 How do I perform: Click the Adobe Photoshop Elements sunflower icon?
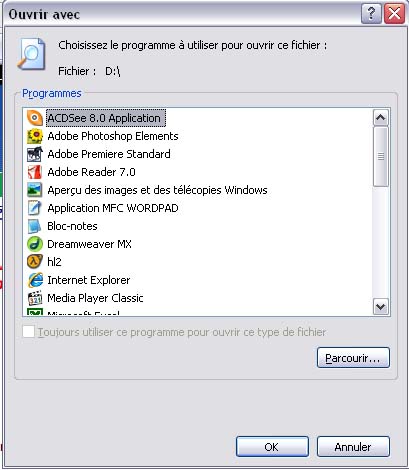[x=35, y=136]
